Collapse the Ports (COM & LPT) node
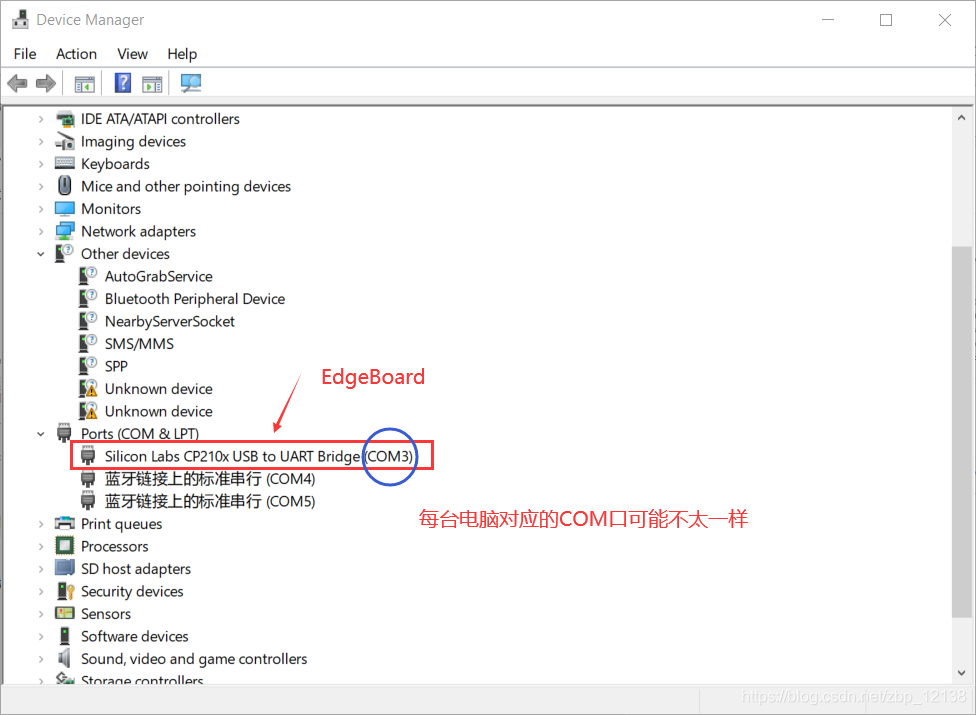The height and width of the screenshot is (715, 976). tap(41, 434)
